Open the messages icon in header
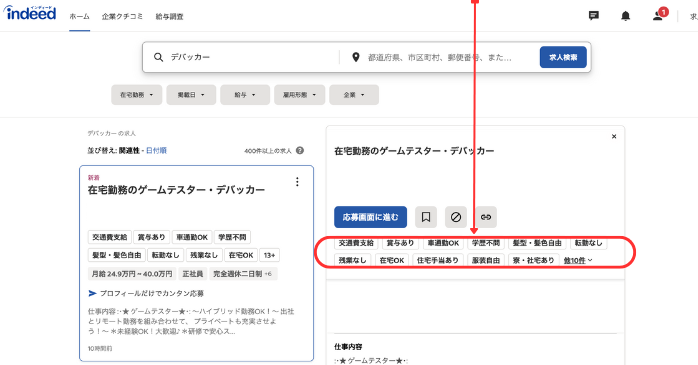698x365 pixels. (593, 16)
